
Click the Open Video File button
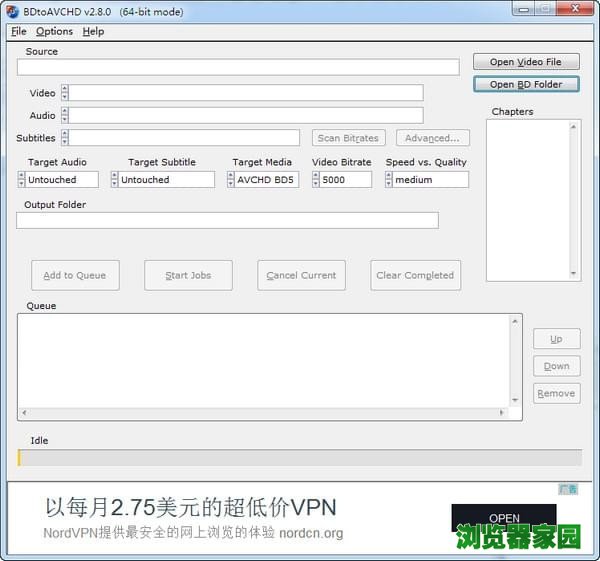coord(526,62)
